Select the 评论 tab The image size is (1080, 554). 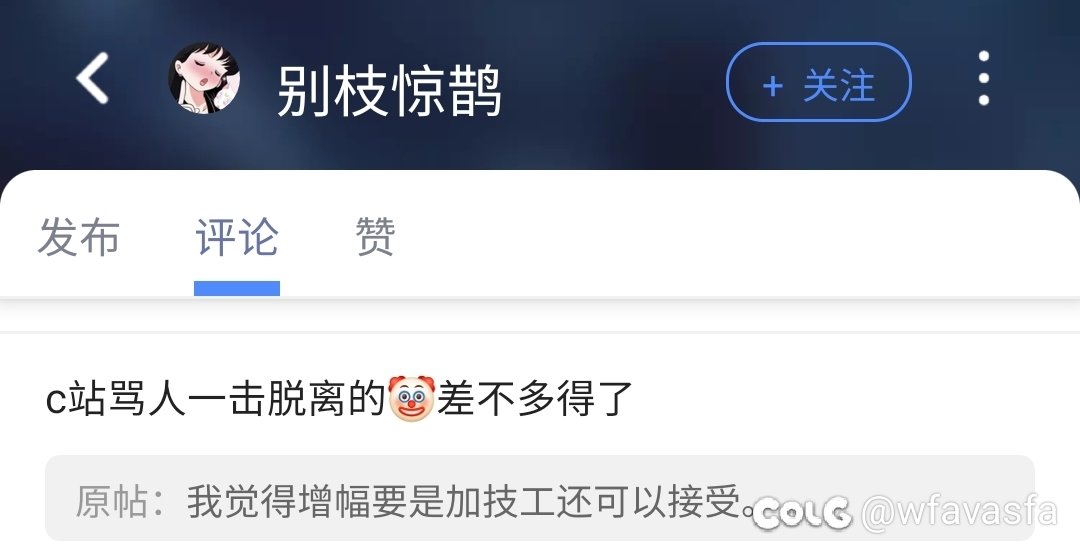(x=237, y=237)
